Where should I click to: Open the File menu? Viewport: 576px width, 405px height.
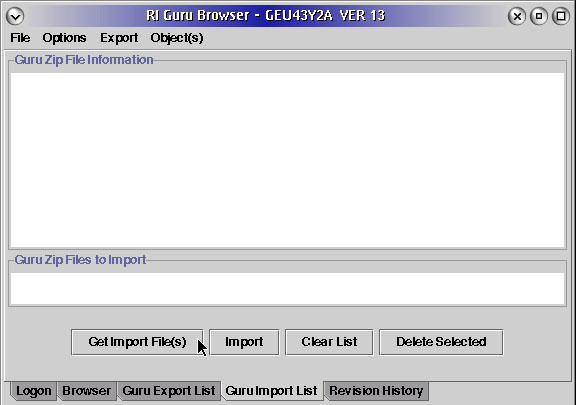pos(20,38)
